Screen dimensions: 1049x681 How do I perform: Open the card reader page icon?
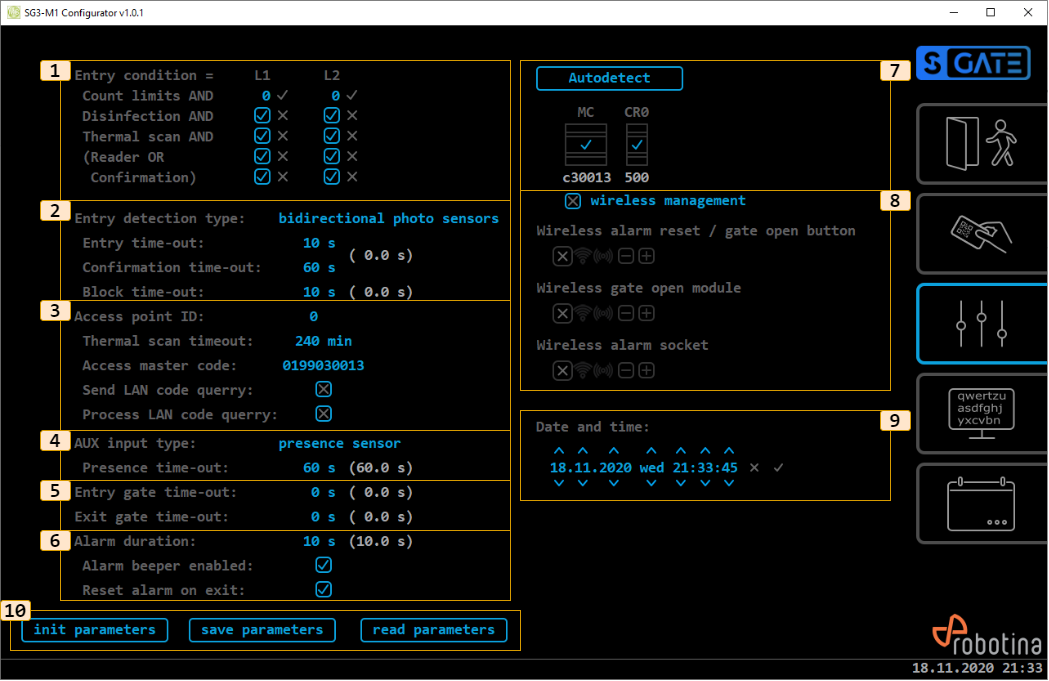[x=979, y=234]
